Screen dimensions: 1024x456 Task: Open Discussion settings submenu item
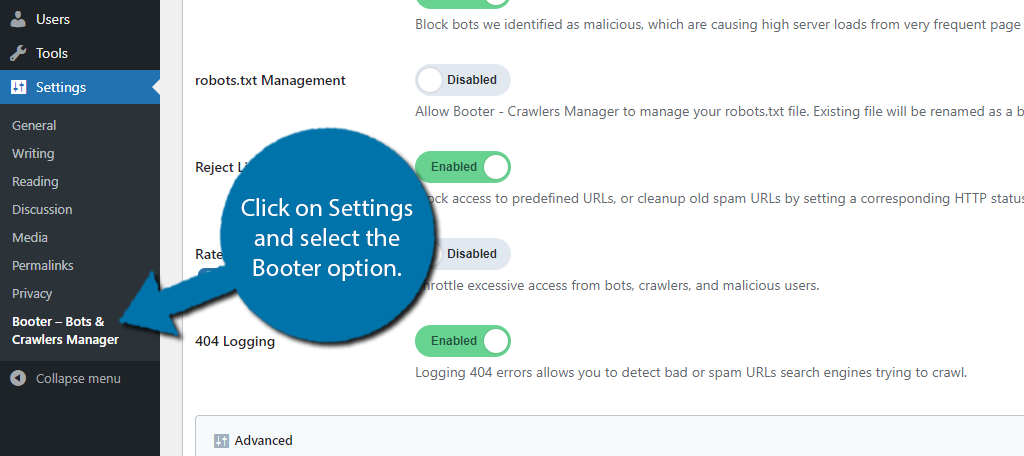coord(42,210)
